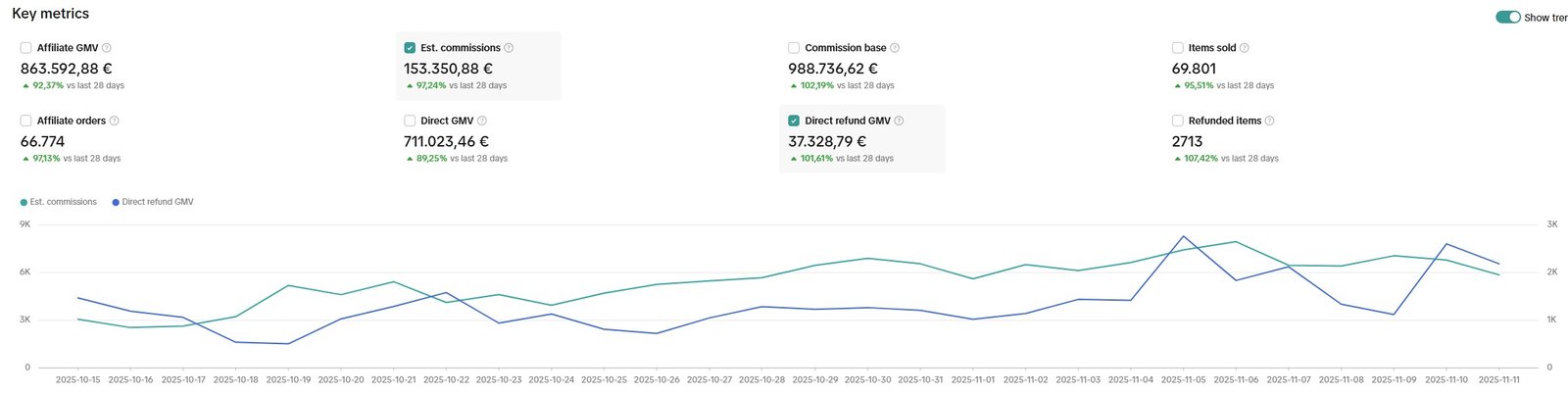Click info icon next to Affiliate GMV
This screenshot has height=394, width=1568.
coord(107,48)
